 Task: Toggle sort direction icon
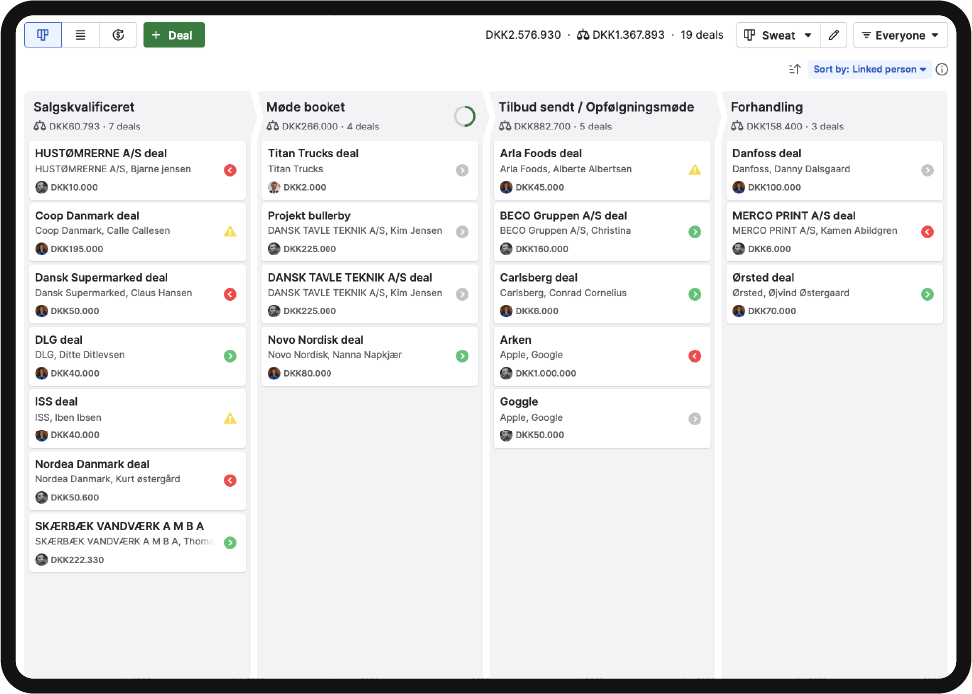(795, 69)
